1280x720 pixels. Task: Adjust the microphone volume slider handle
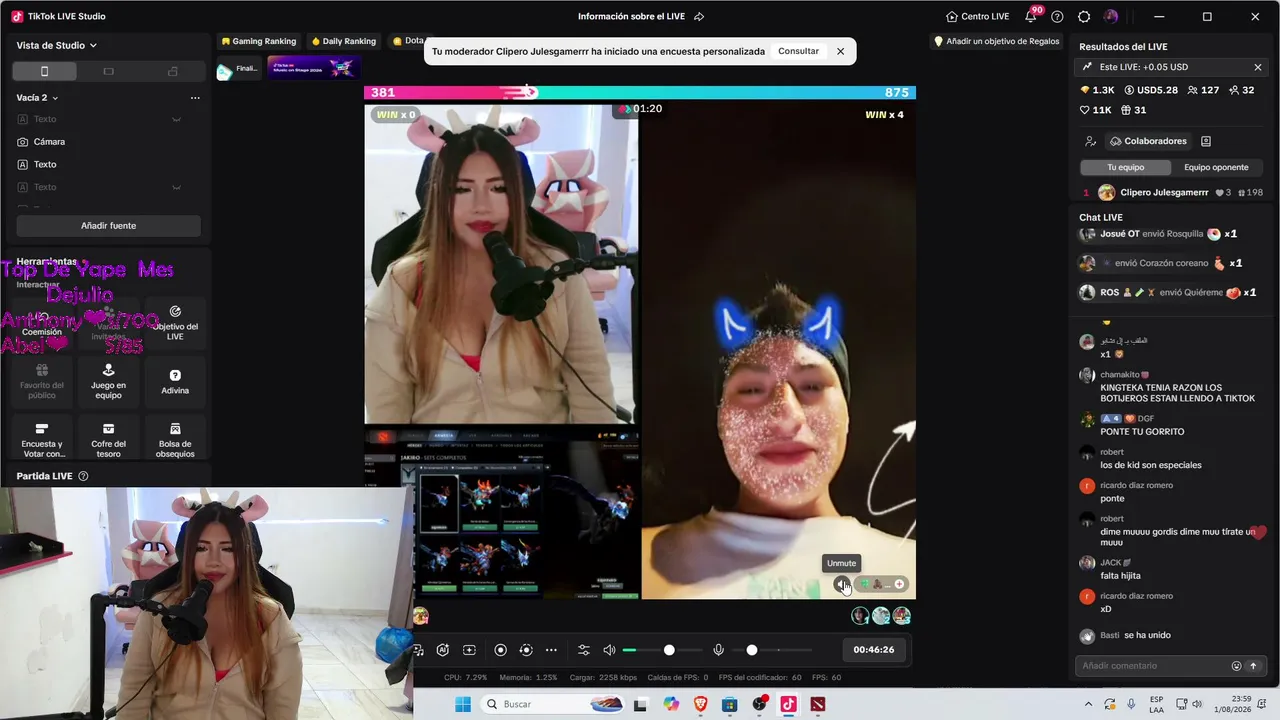tap(752, 650)
